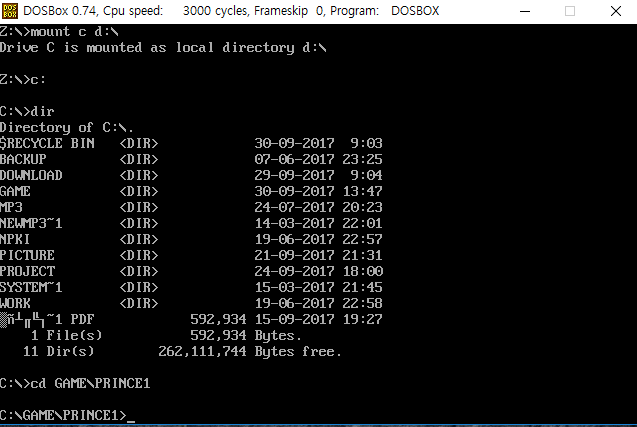The width and height of the screenshot is (637, 427).
Task: Click the 'Z:\>c:' command line
Action: tap(23, 80)
